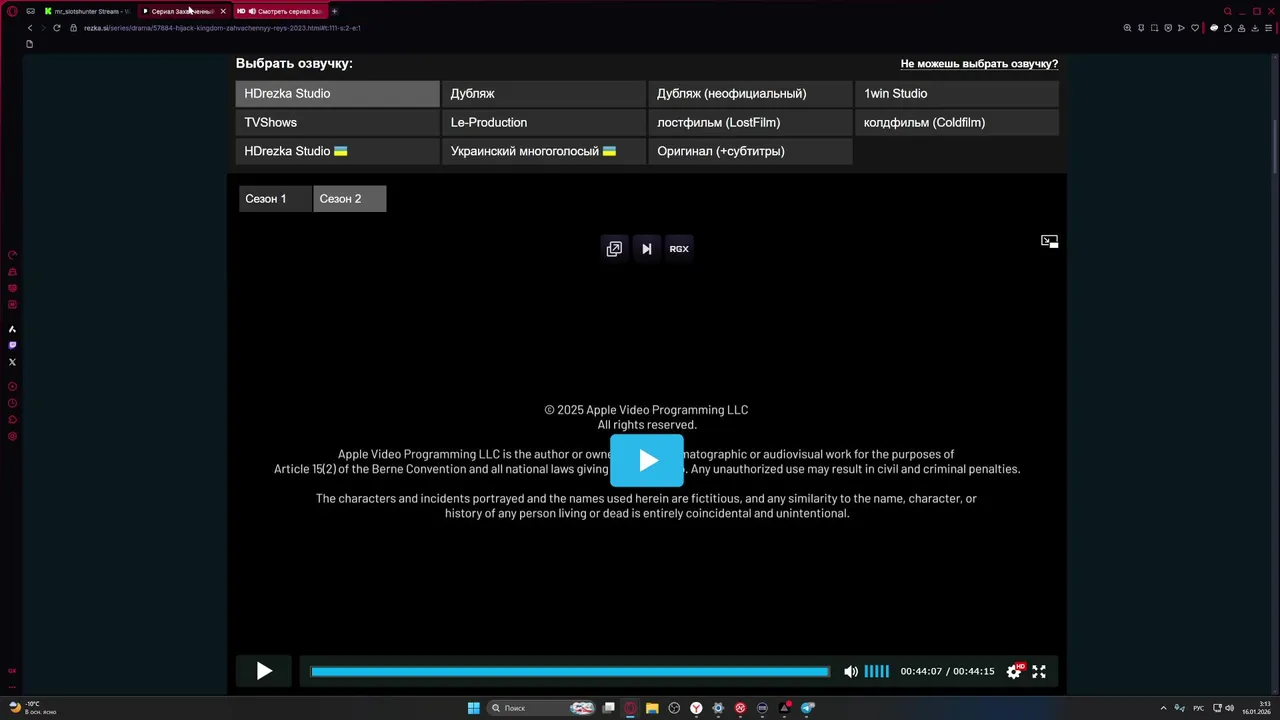1280x720 pixels.
Task: Open a new browser tab
Action: pyautogui.click(x=334, y=11)
